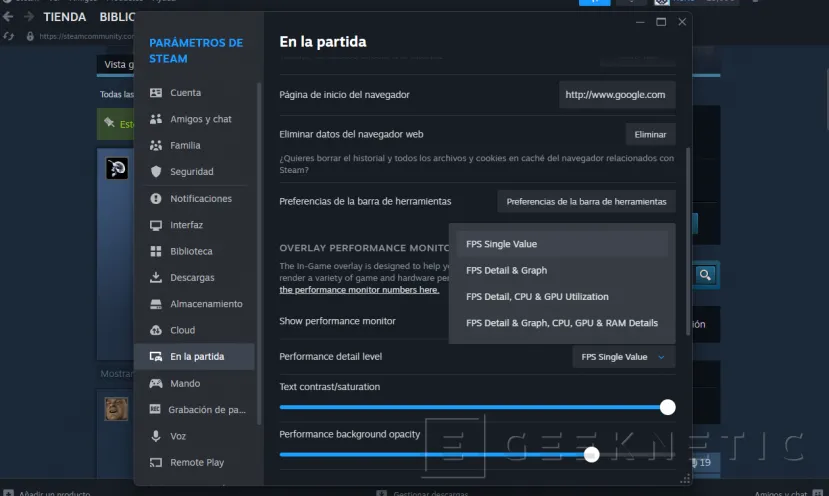Select the Descargas settings tab

point(195,277)
